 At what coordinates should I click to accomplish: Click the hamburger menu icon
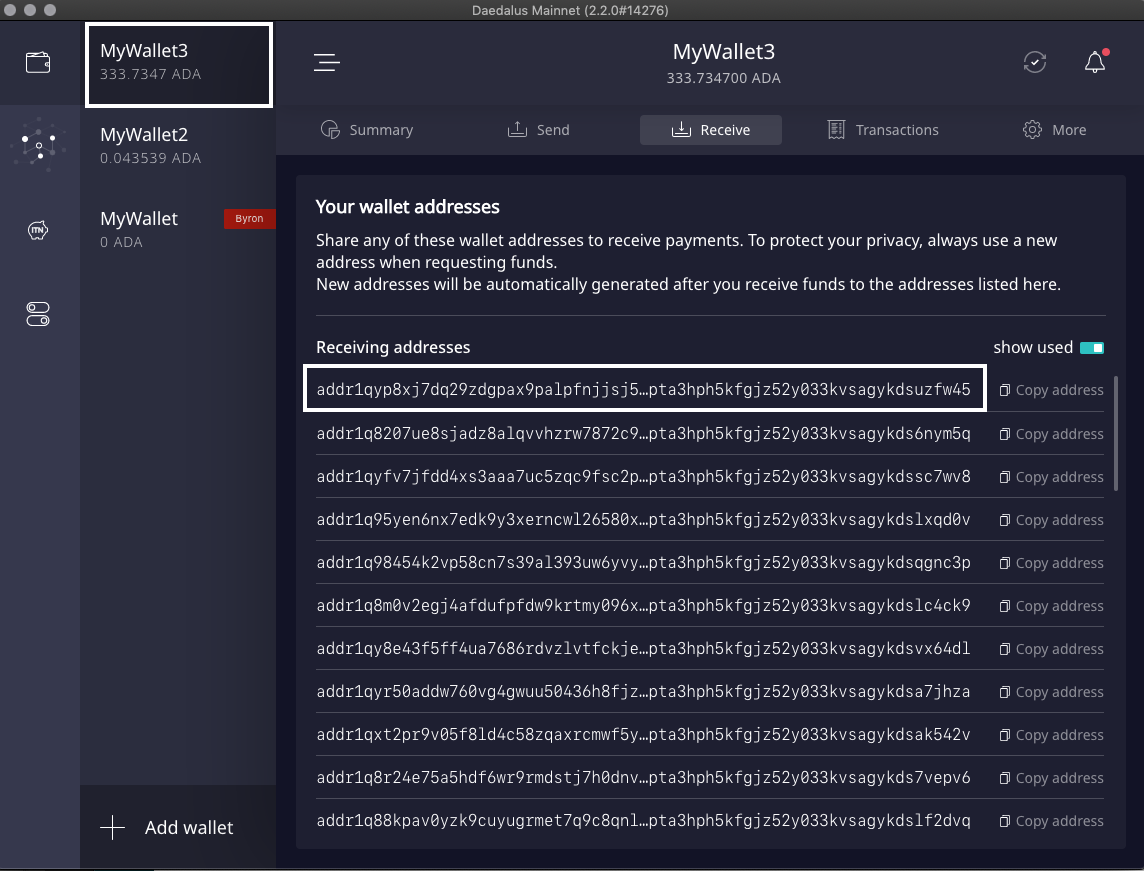[x=326, y=63]
